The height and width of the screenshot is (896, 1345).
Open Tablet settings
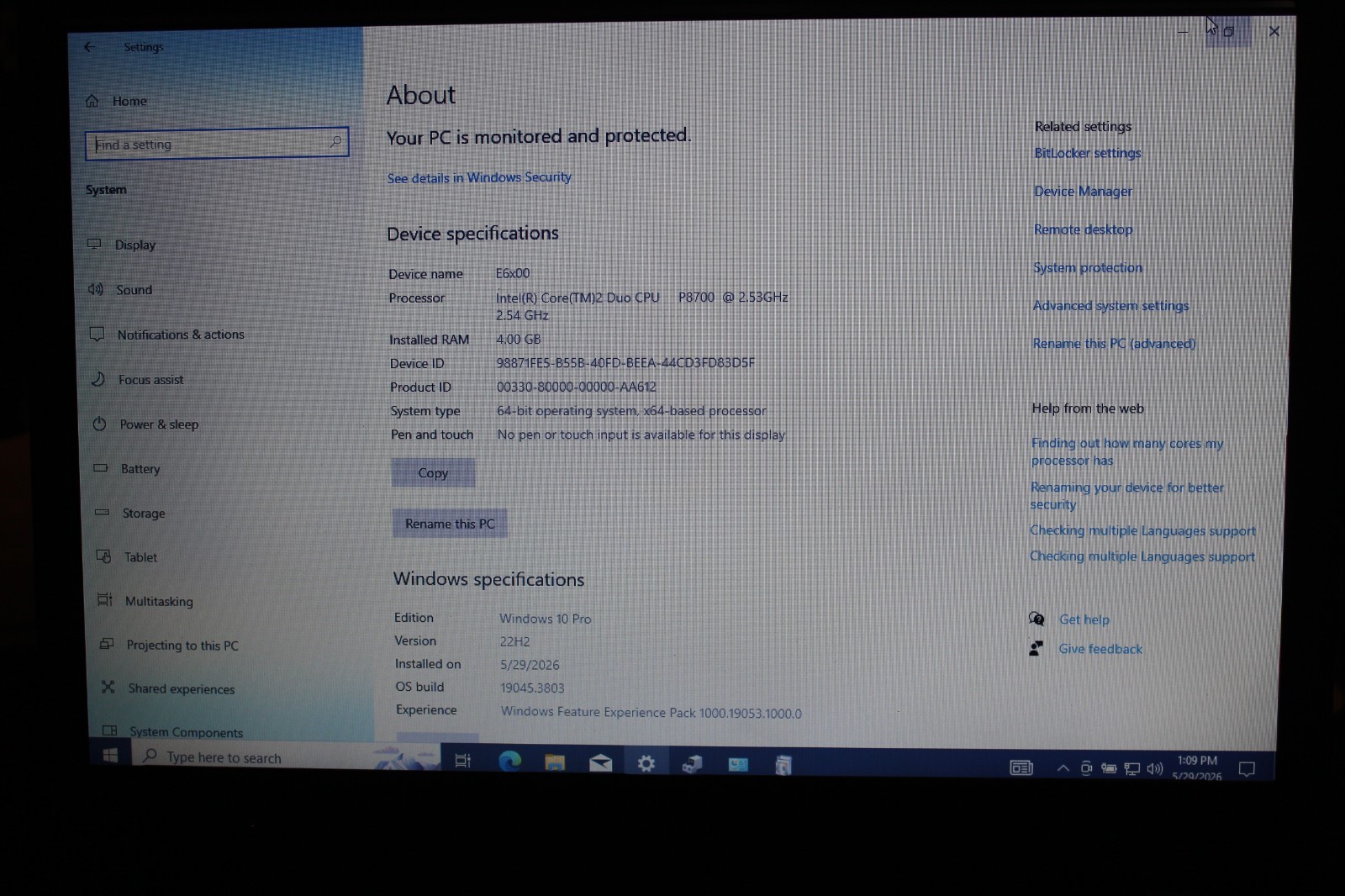pyautogui.click(x=127, y=556)
